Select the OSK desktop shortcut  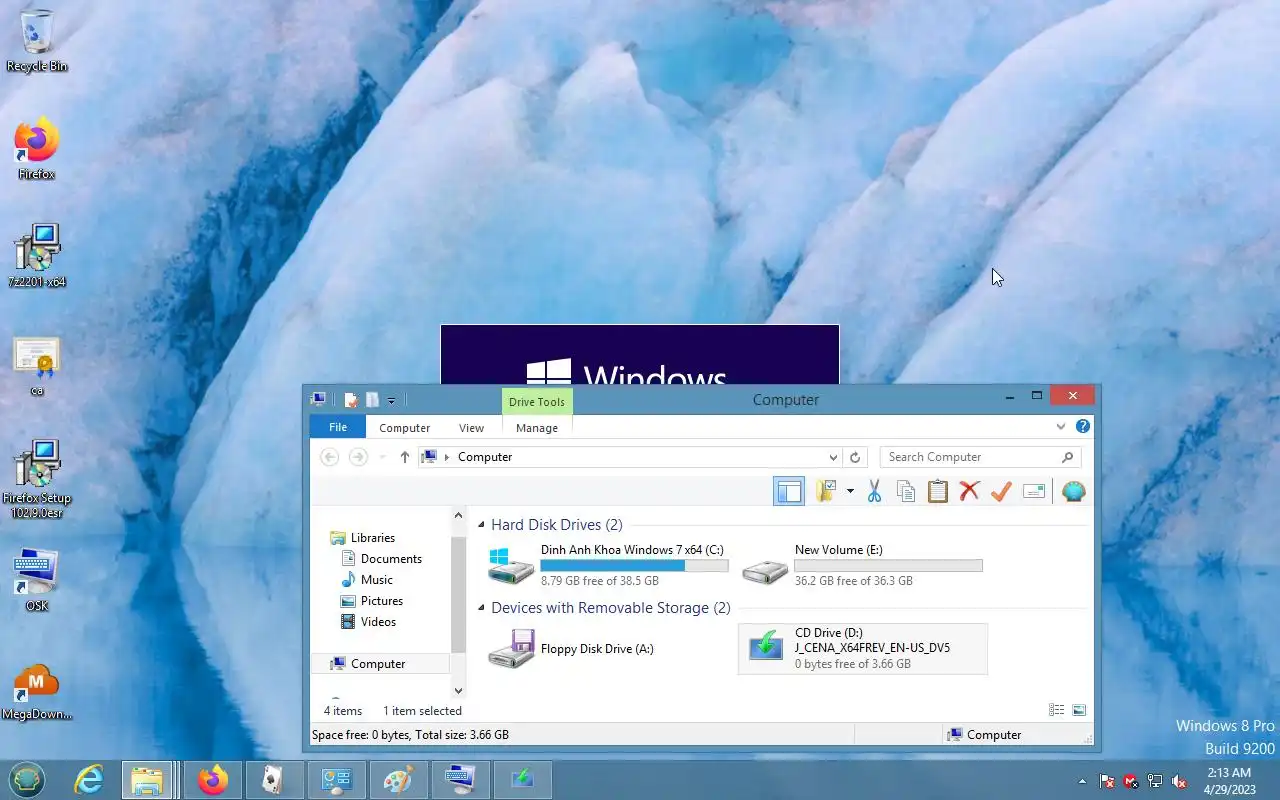point(37,580)
